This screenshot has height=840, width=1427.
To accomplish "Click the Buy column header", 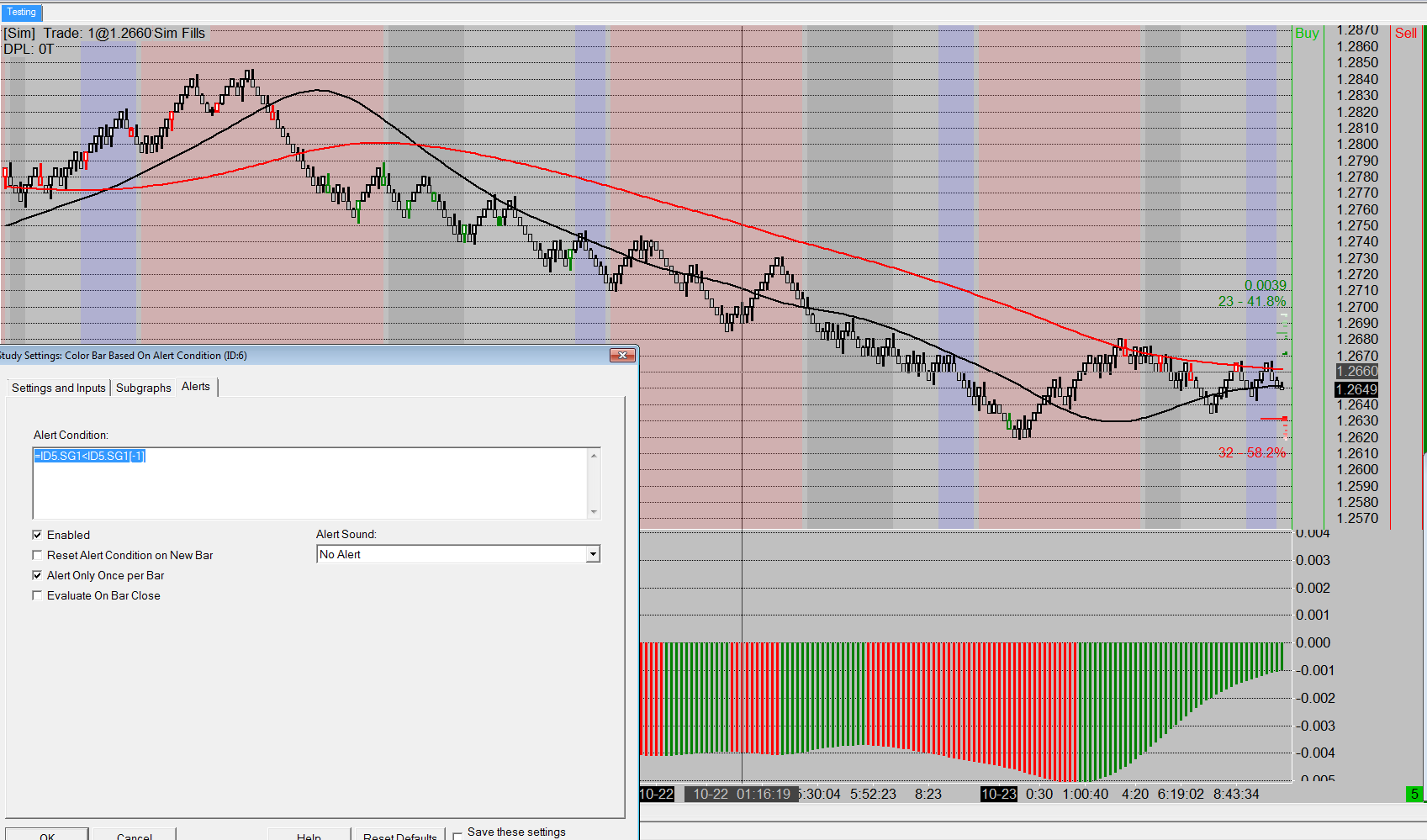I will coord(1307,34).
